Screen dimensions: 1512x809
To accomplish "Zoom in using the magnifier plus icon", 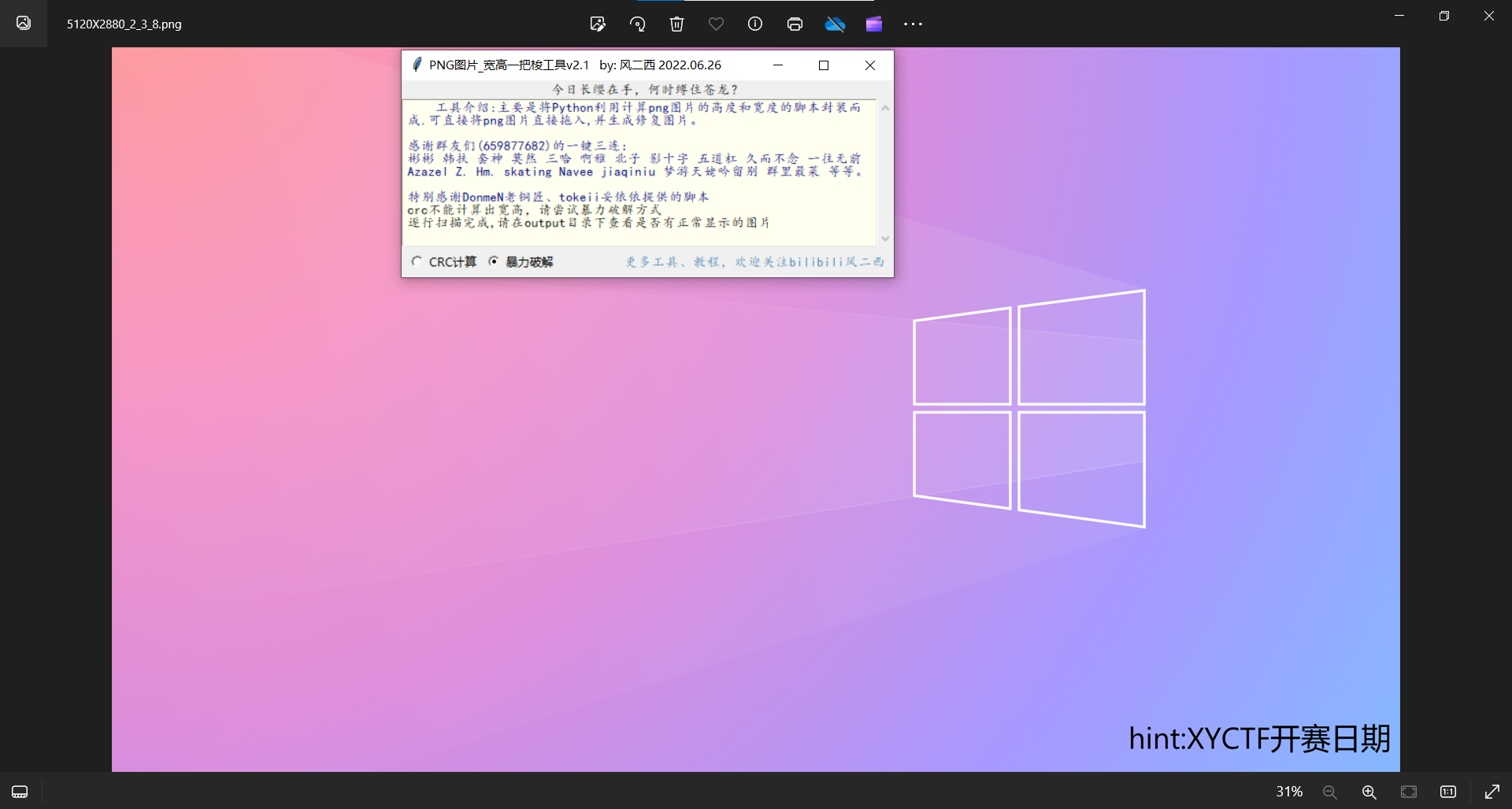I will tap(1369, 792).
